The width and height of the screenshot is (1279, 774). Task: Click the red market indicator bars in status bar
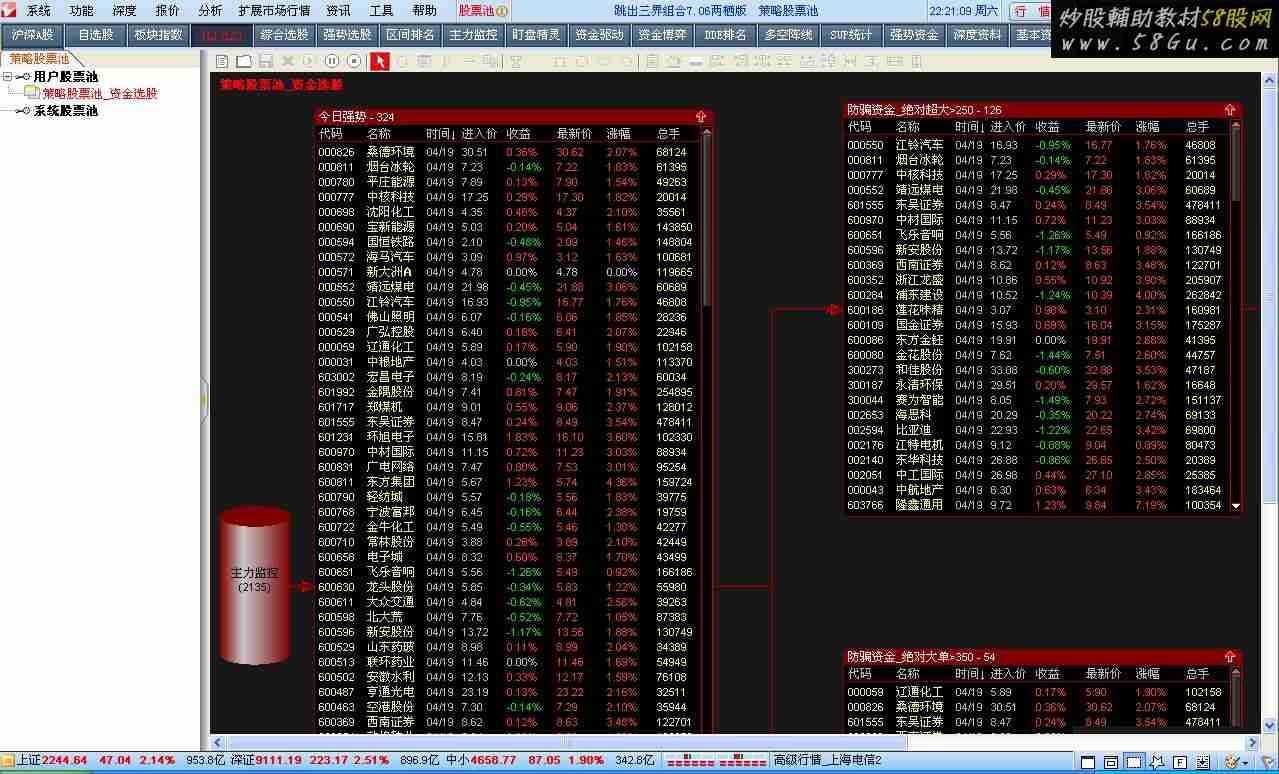[x=715, y=761]
